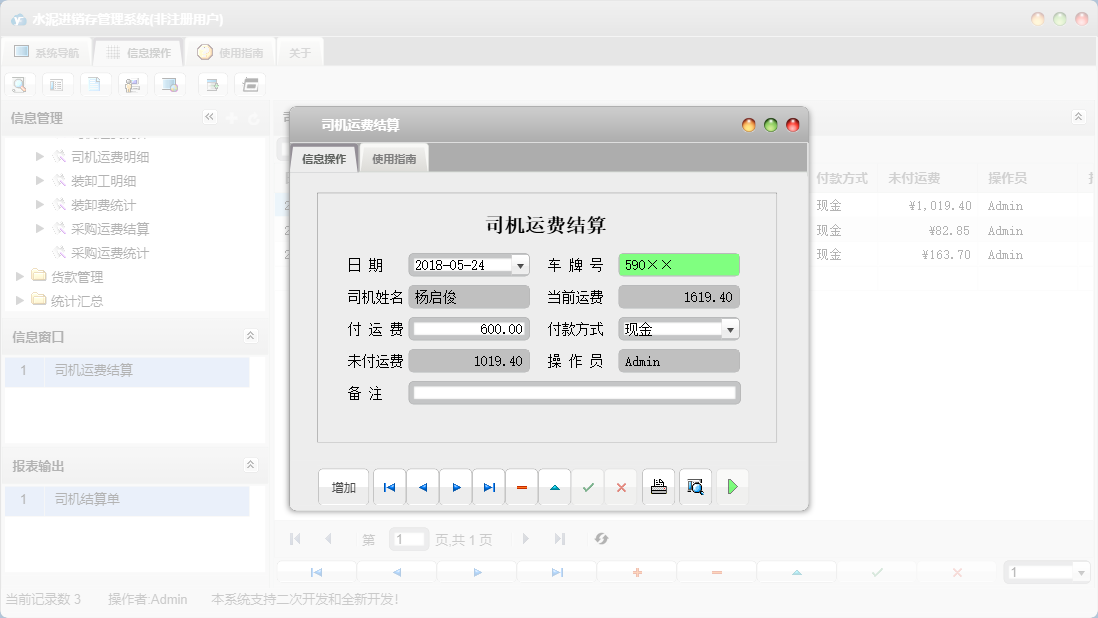Viewport: 1098px width, 618px height.
Task: Click the 增加 add button
Action: [x=343, y=487]
